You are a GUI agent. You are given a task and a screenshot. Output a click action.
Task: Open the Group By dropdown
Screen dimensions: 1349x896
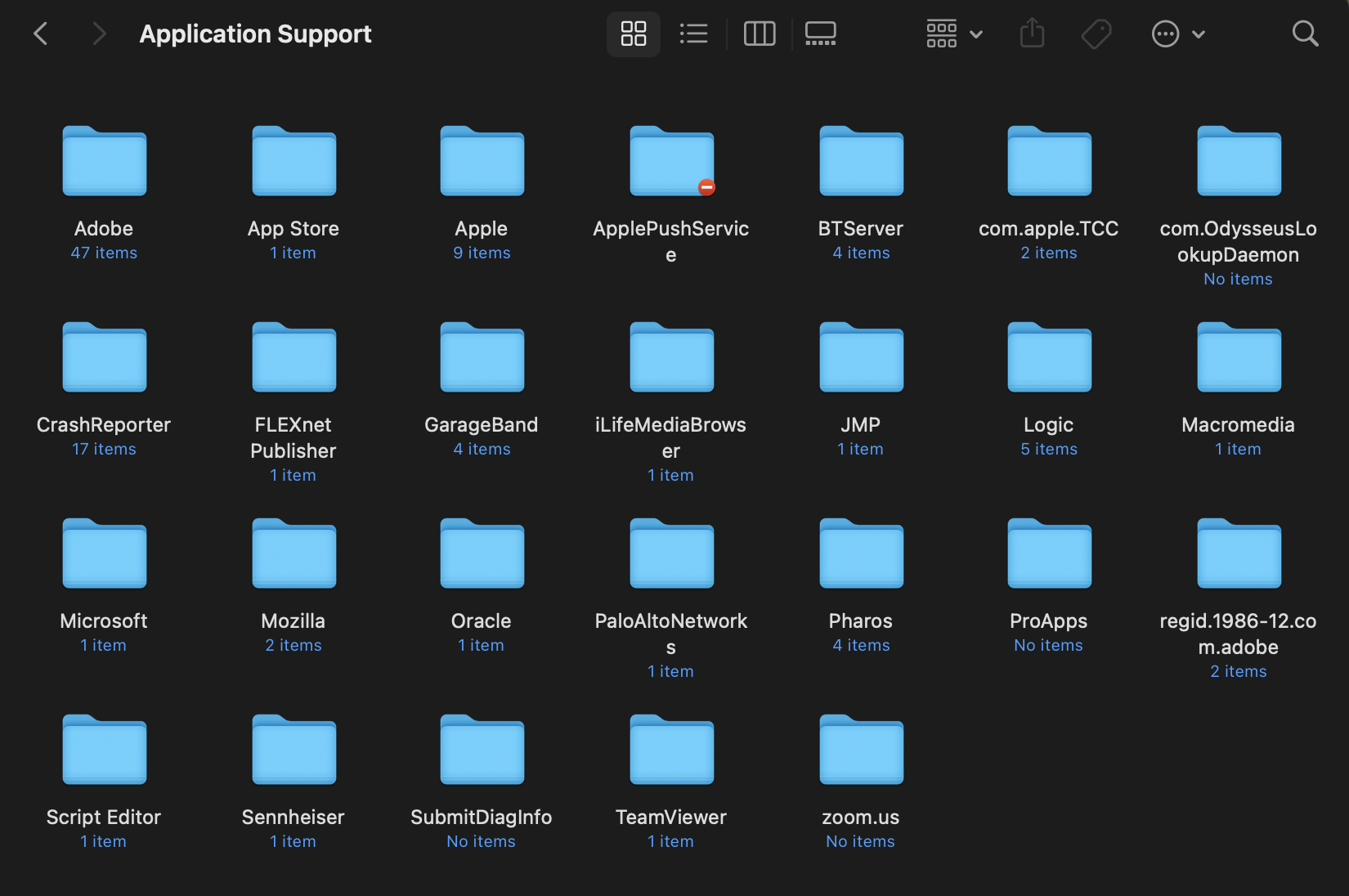(x=954, y=34)
